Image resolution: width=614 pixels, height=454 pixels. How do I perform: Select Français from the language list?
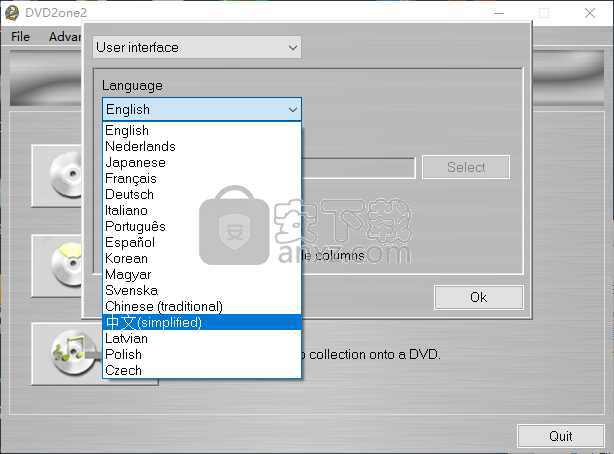click(202, 179)
